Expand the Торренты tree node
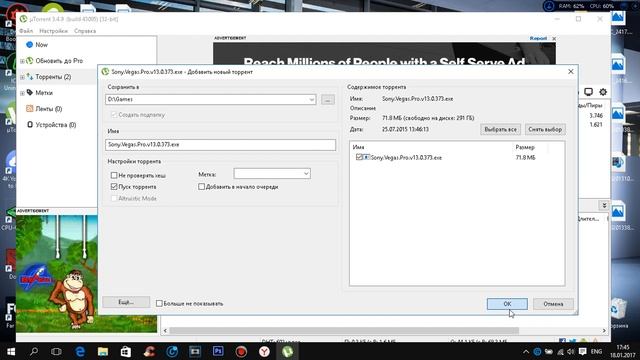Image resolution: width=640 pixels, height=360 pixels. tap(22, 77)
